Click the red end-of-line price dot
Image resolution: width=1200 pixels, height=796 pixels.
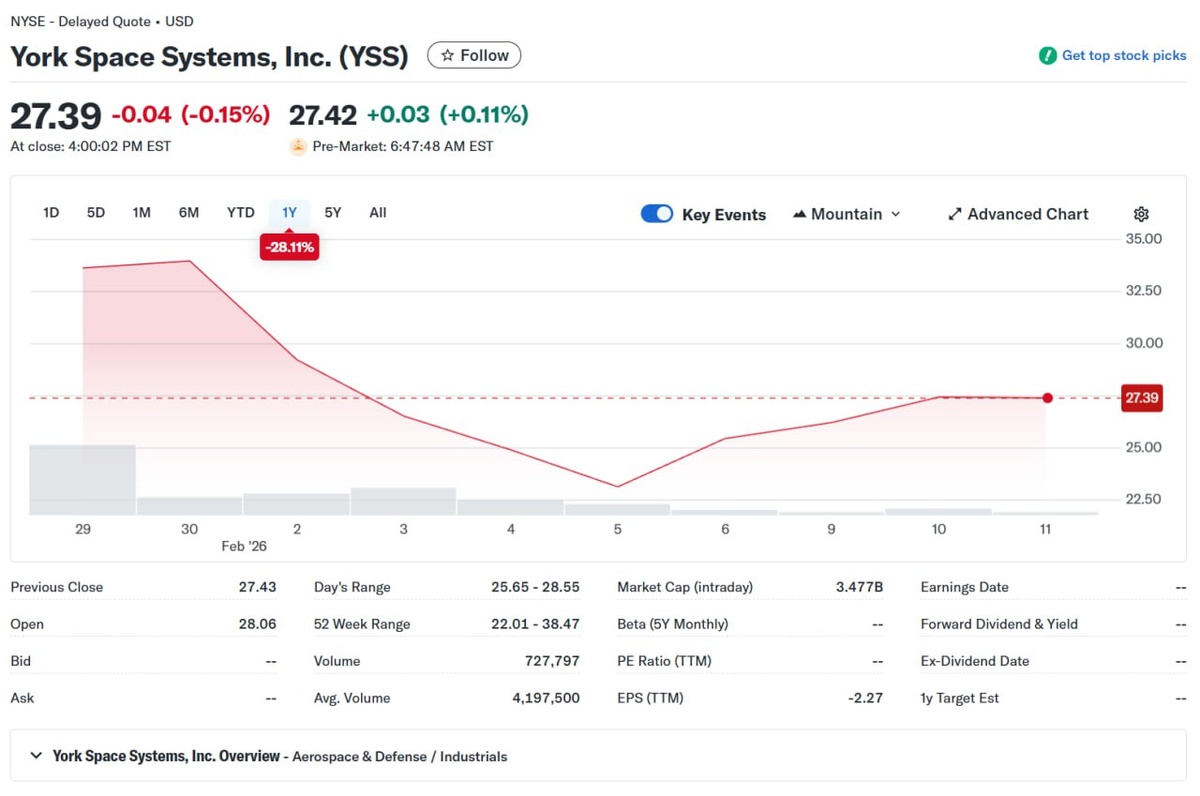[1047, 398]
